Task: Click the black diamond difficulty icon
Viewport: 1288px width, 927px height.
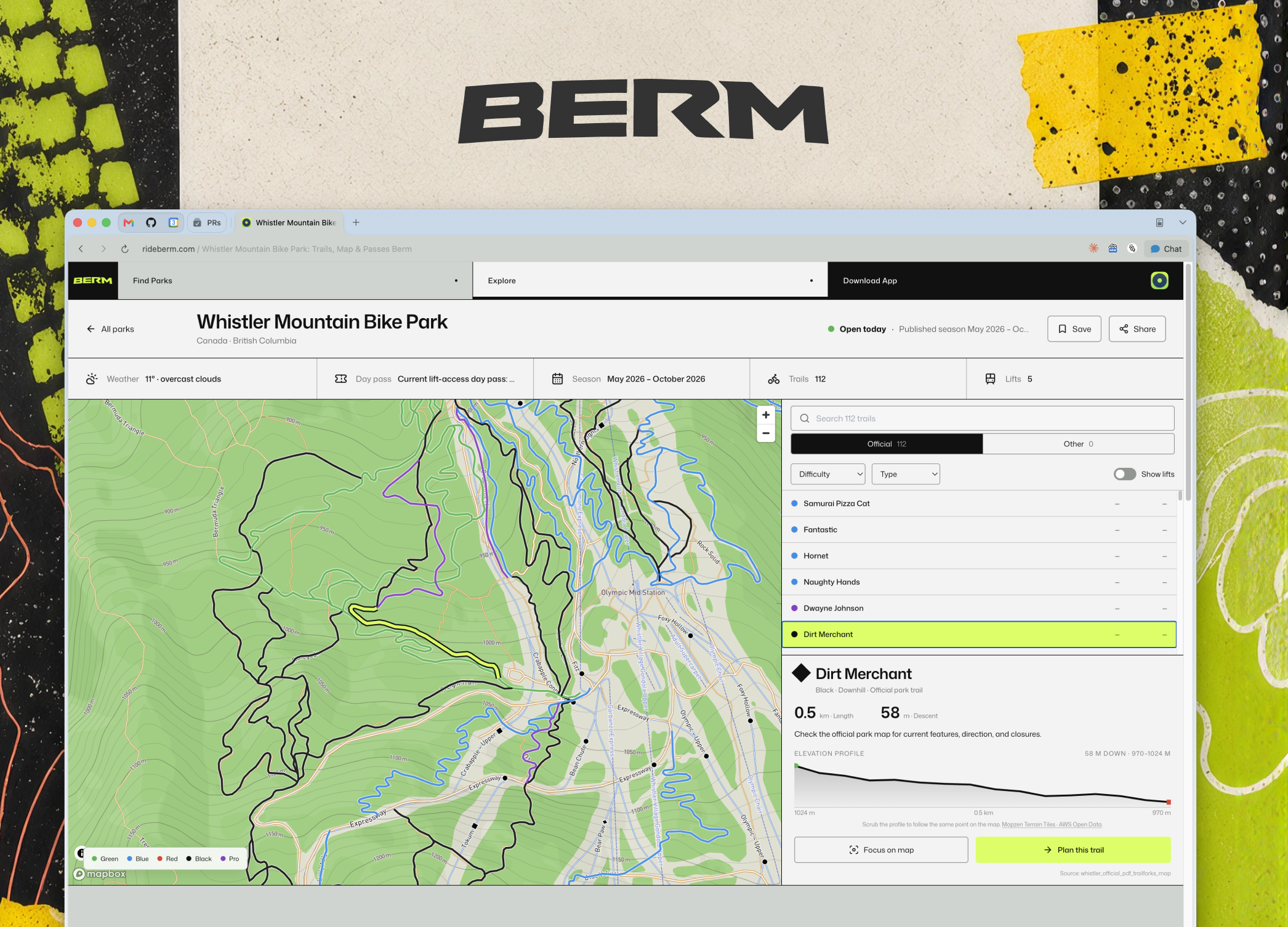Action: click(801, 673)
